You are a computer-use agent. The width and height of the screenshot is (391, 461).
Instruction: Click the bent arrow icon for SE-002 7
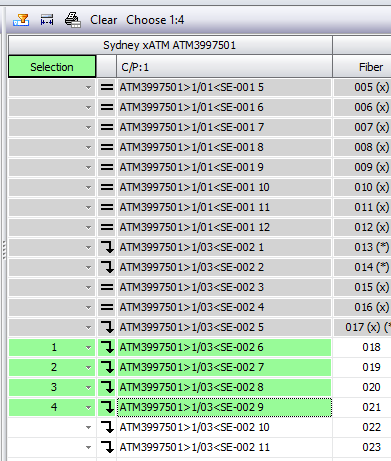pos(107,367)
